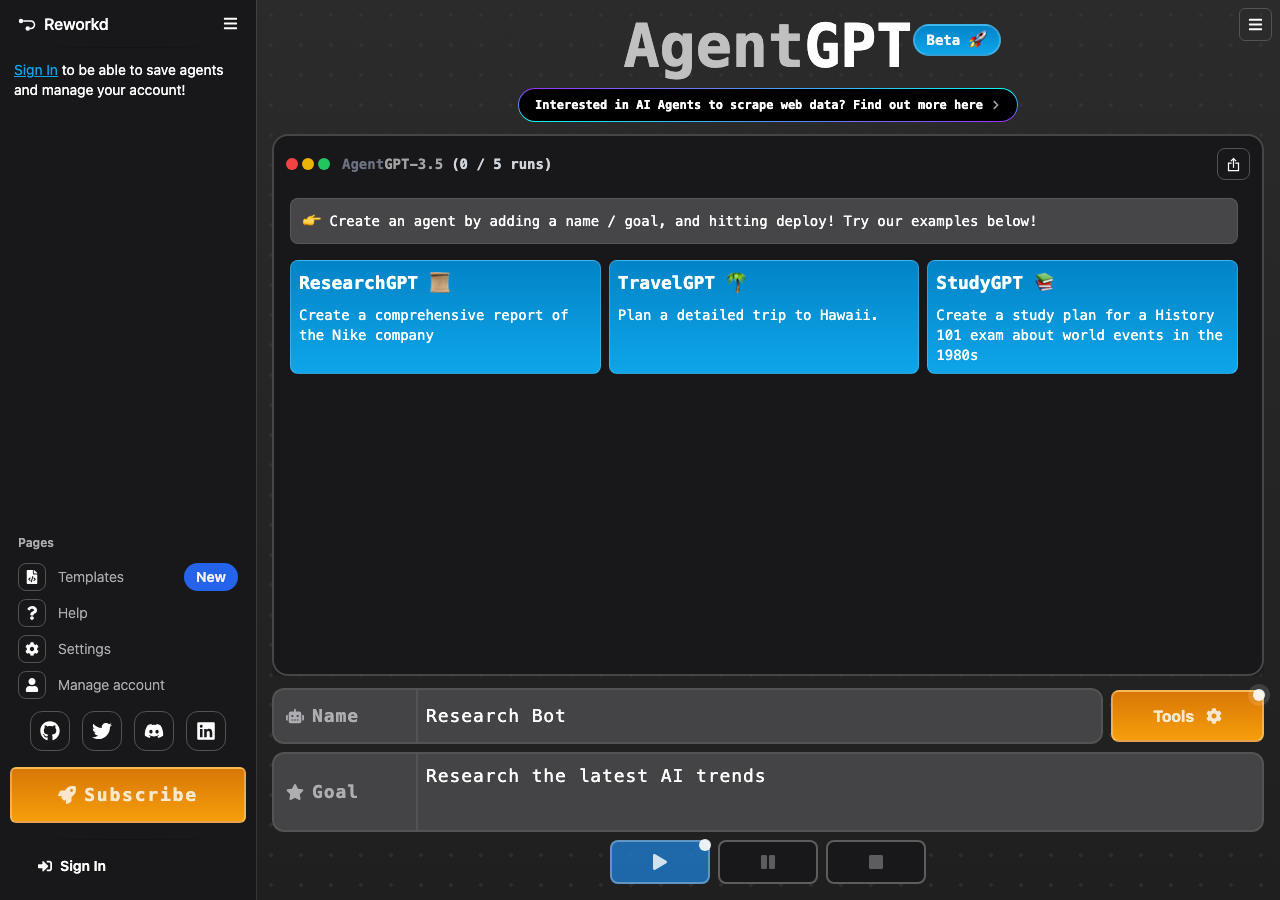The width and height of the screenshot is (1280, 900).
Task: Select the StudyGPT example card
Action: pos(1082,317)
